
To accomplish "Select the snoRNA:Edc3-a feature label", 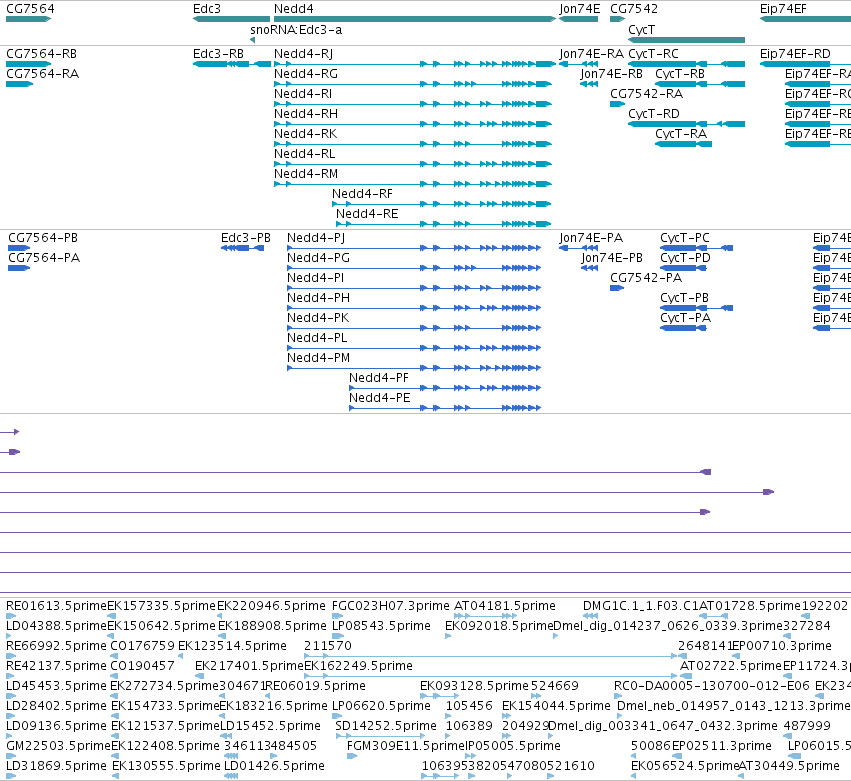I will click(x=296, y=30).
